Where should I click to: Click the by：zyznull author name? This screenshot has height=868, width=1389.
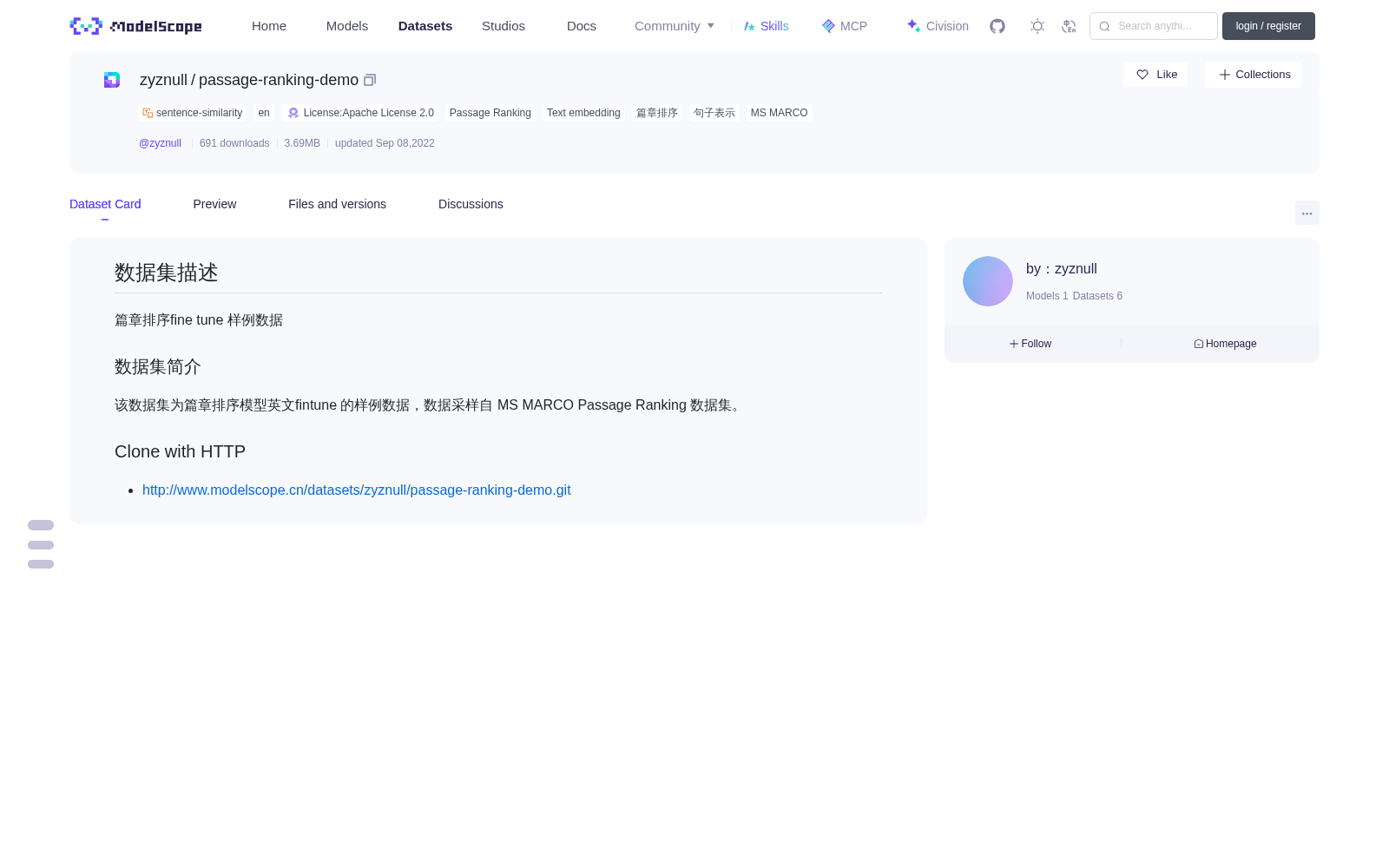pyautogui.click(x=1062, y=269)
